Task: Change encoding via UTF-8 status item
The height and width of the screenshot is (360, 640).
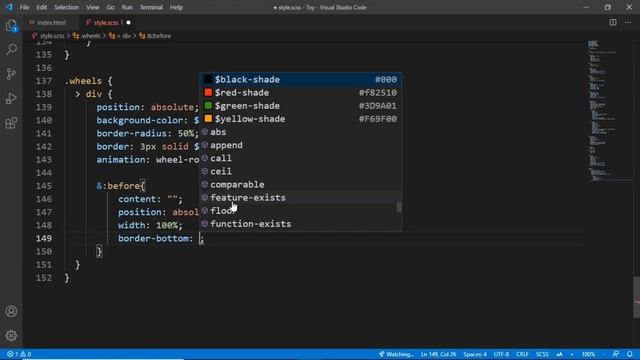Action: coord(501,354)
